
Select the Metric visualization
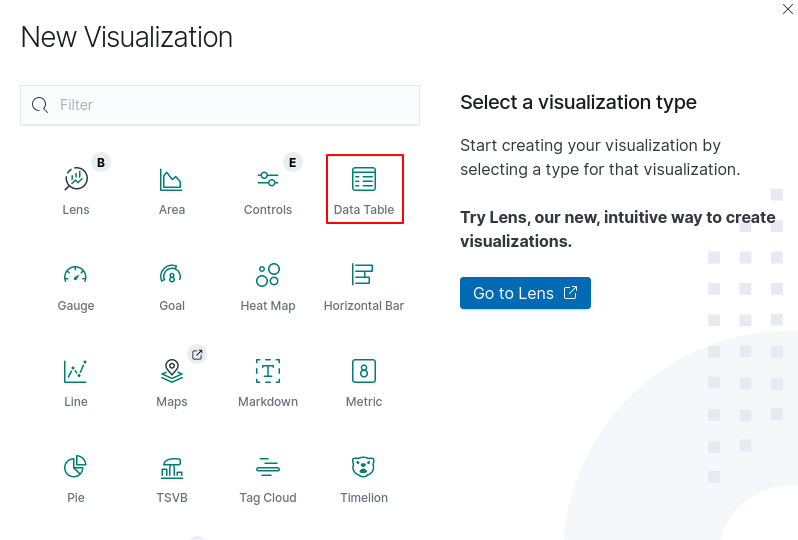[364, 382]
